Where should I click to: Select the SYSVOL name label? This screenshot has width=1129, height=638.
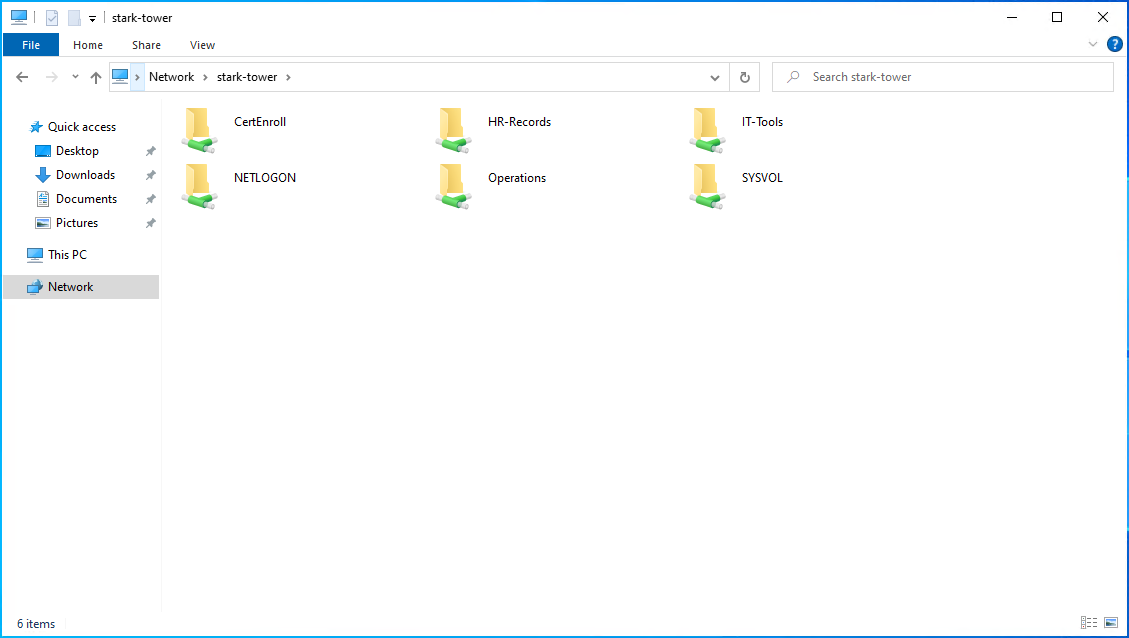tap(762, 177)
